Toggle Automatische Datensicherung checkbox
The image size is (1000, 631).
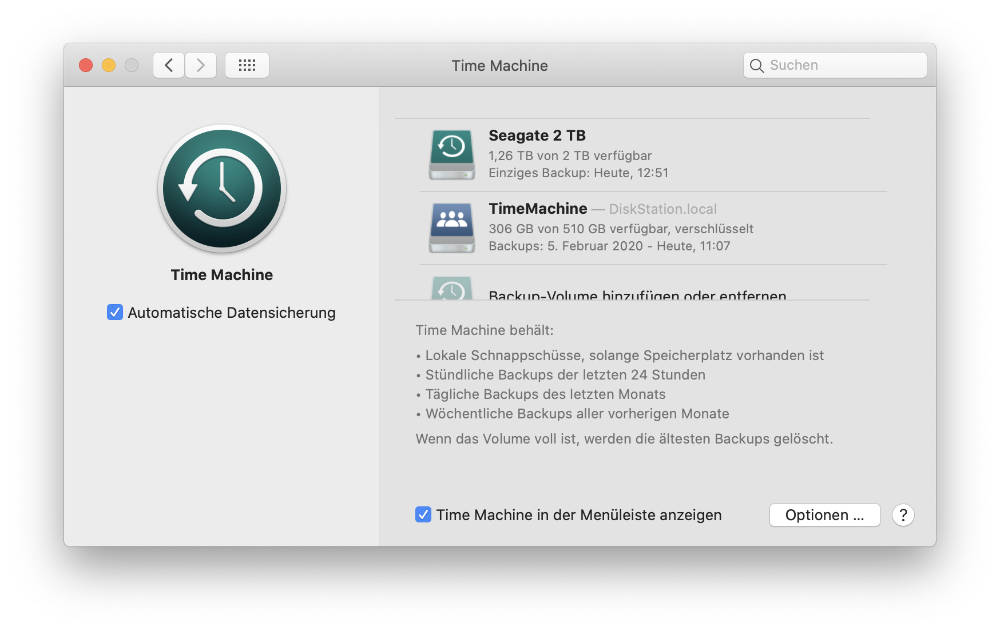[x=115, y=312]
